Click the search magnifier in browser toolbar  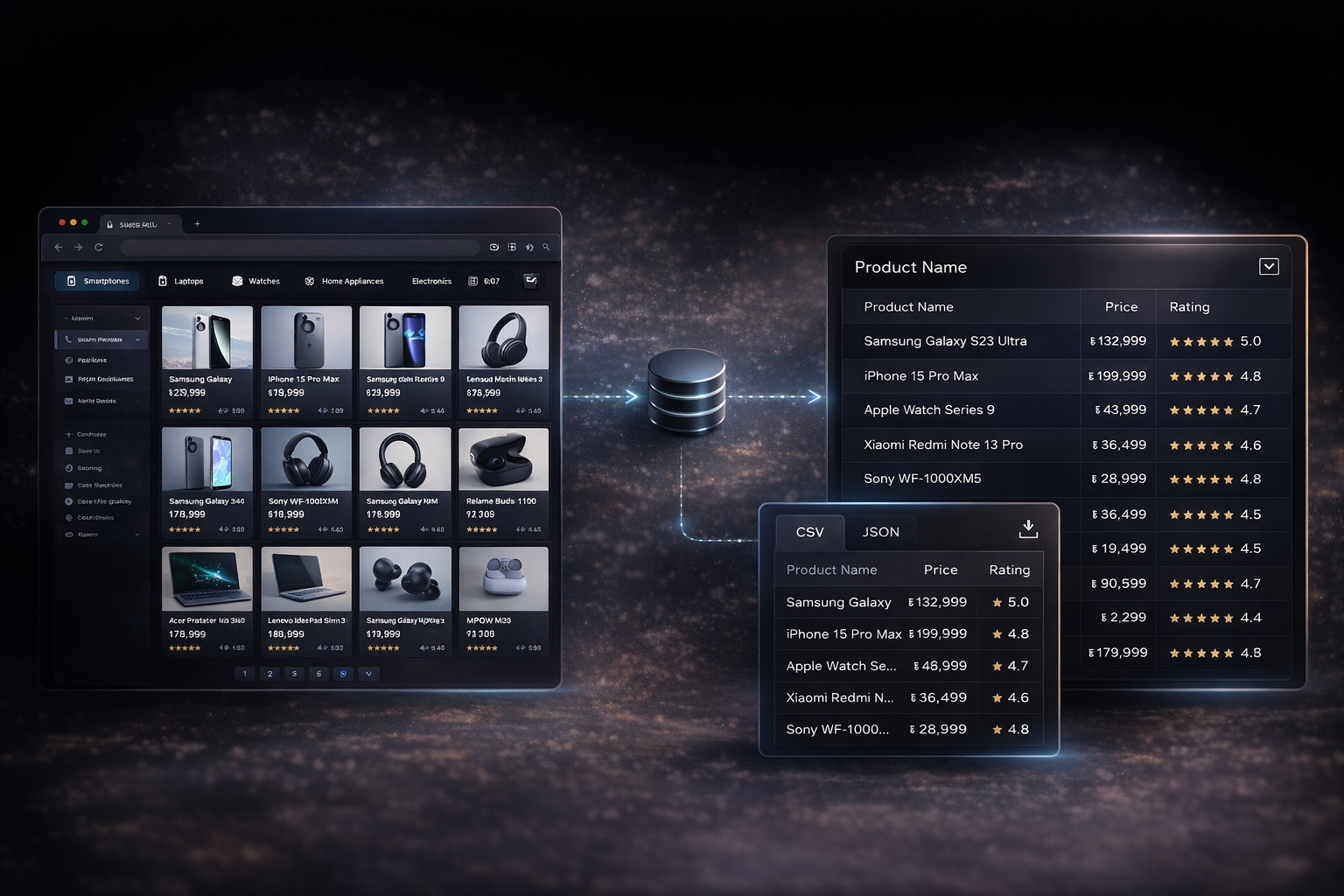(x=546, y=248)
